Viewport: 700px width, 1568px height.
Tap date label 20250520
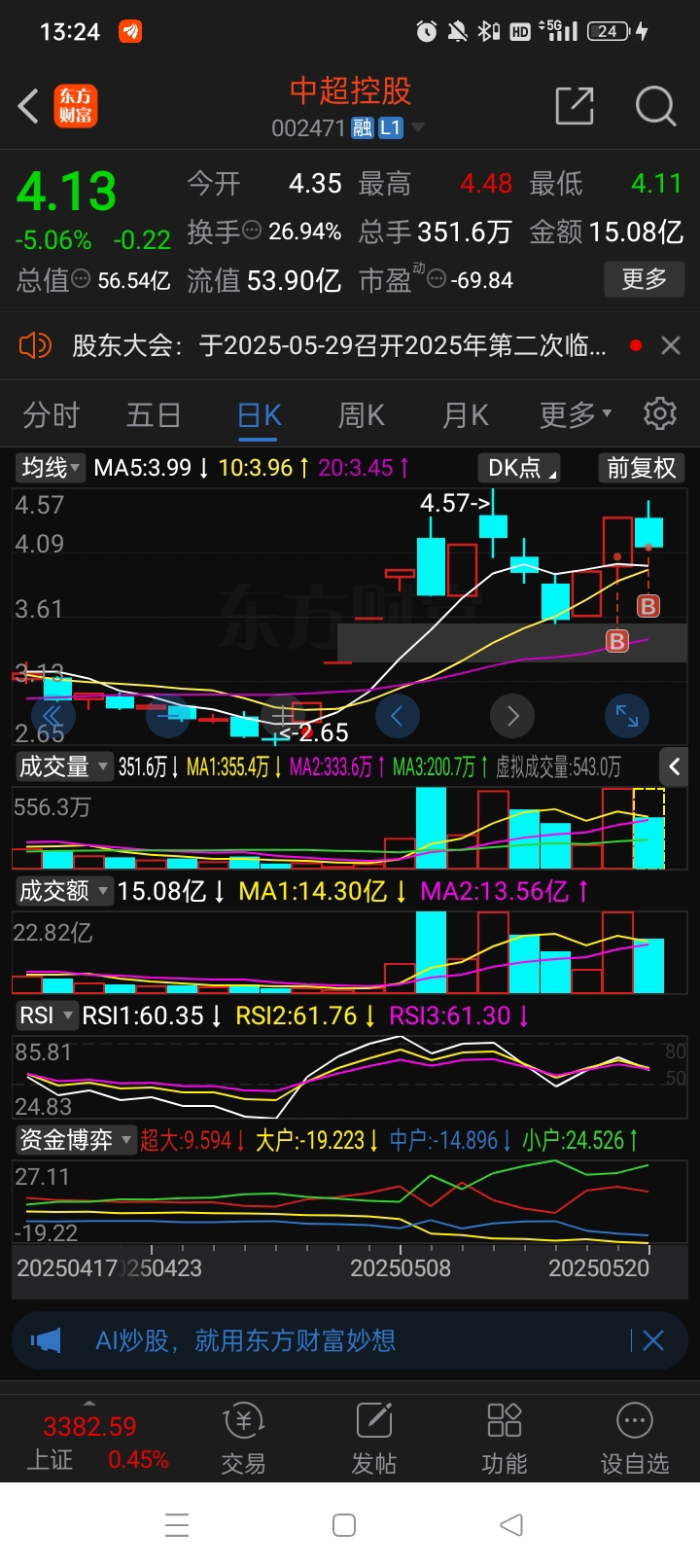(x=599, y=1267)
